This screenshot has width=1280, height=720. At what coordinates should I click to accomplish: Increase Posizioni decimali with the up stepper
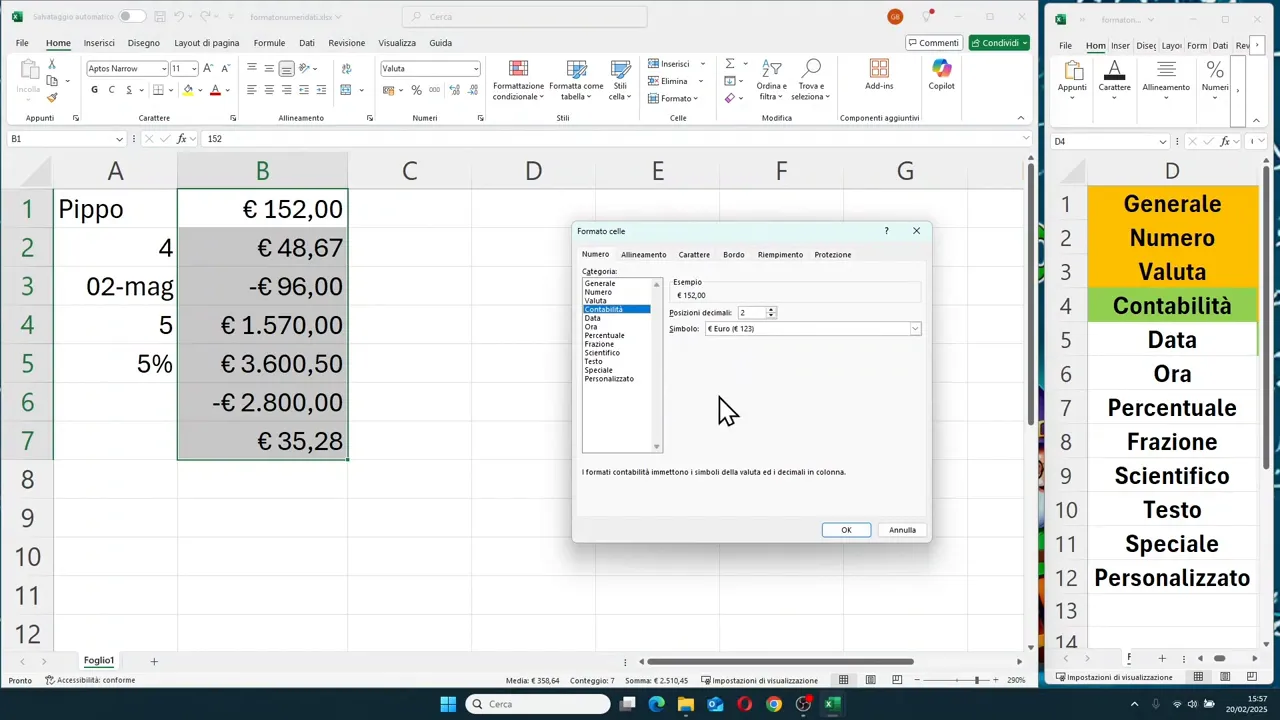[771, 310]
